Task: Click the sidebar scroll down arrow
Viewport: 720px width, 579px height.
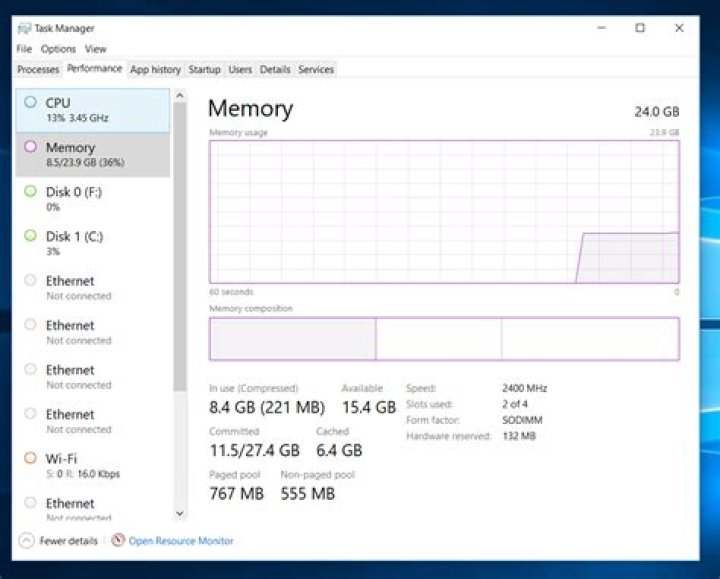Action: click(x=180, y=513)
